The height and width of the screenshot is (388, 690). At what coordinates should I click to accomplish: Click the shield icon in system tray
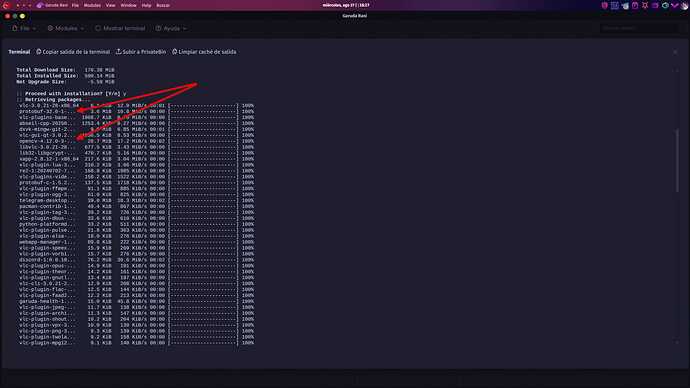coord(605,5)
